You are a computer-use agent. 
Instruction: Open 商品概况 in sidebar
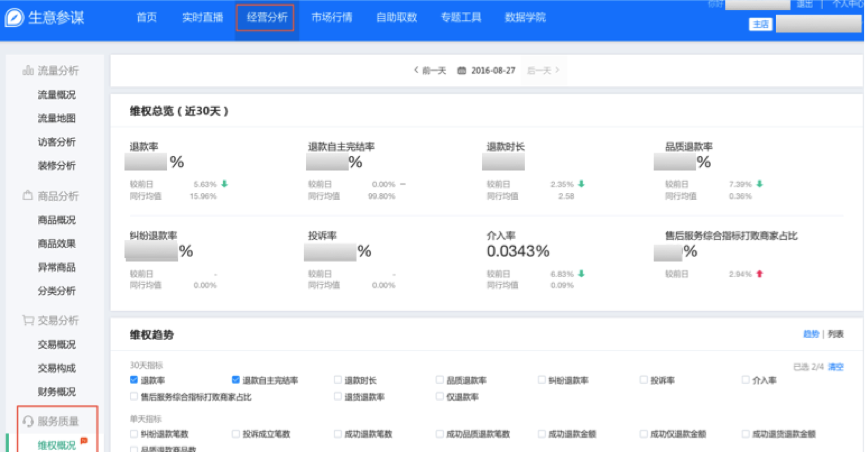tap(56, 220)
